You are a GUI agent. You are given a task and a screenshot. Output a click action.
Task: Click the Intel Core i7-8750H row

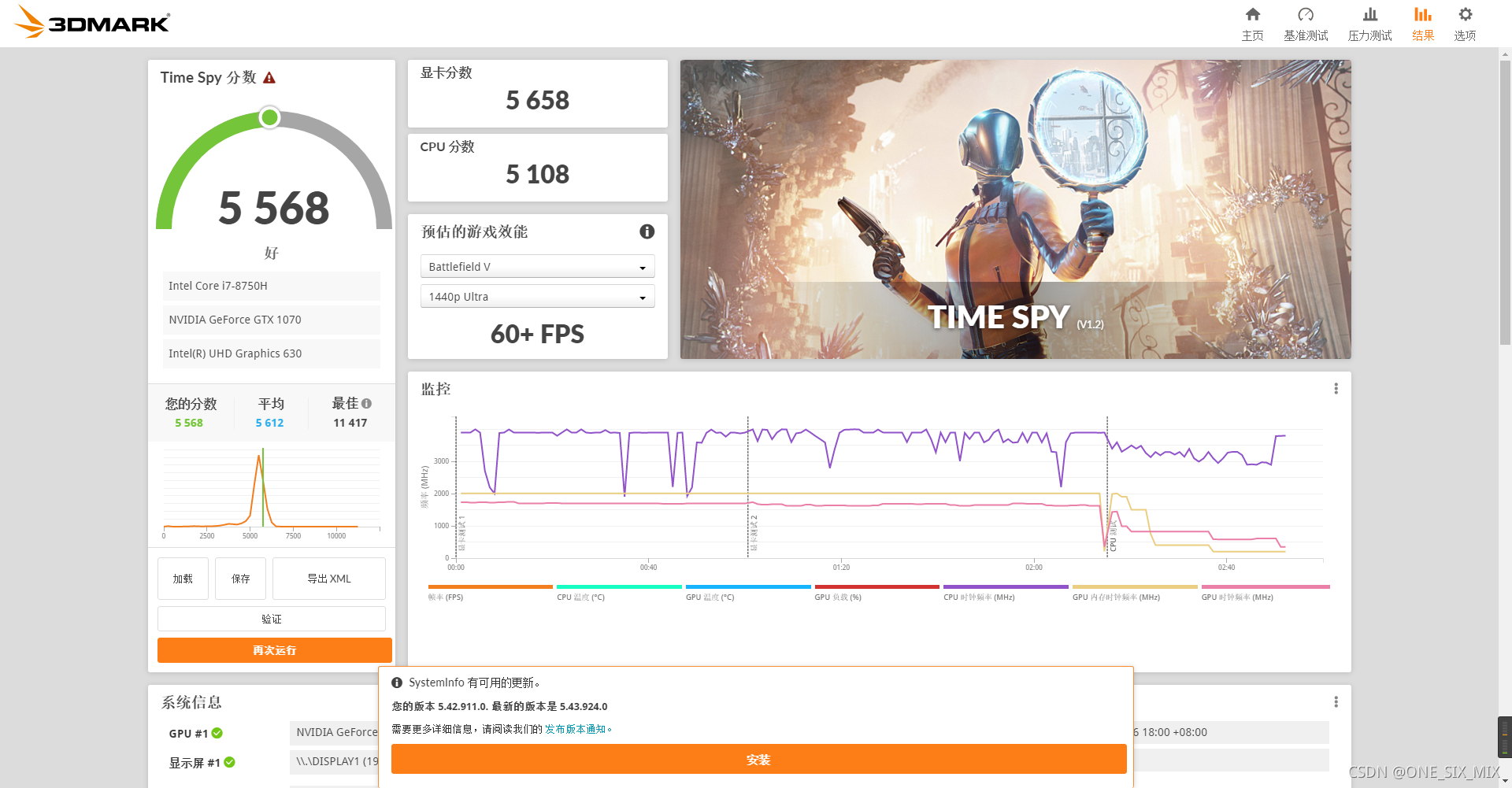272,286
